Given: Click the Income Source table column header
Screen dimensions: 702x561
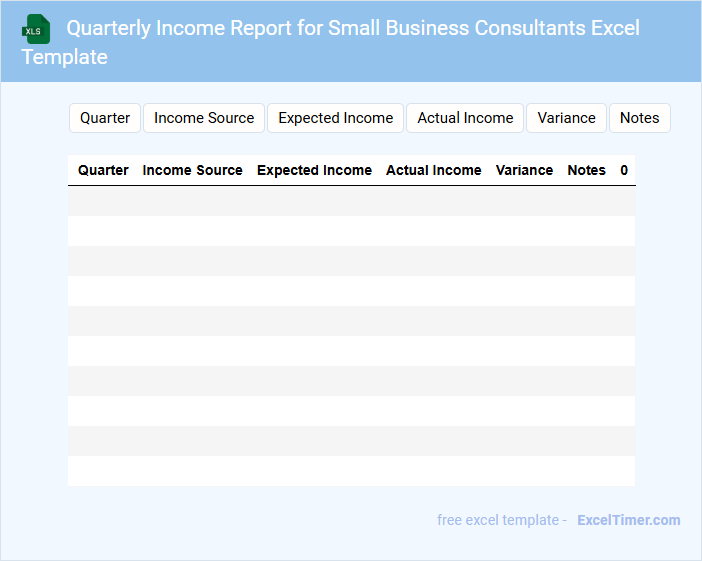Looking at the screenshot, I should (192, 170).
